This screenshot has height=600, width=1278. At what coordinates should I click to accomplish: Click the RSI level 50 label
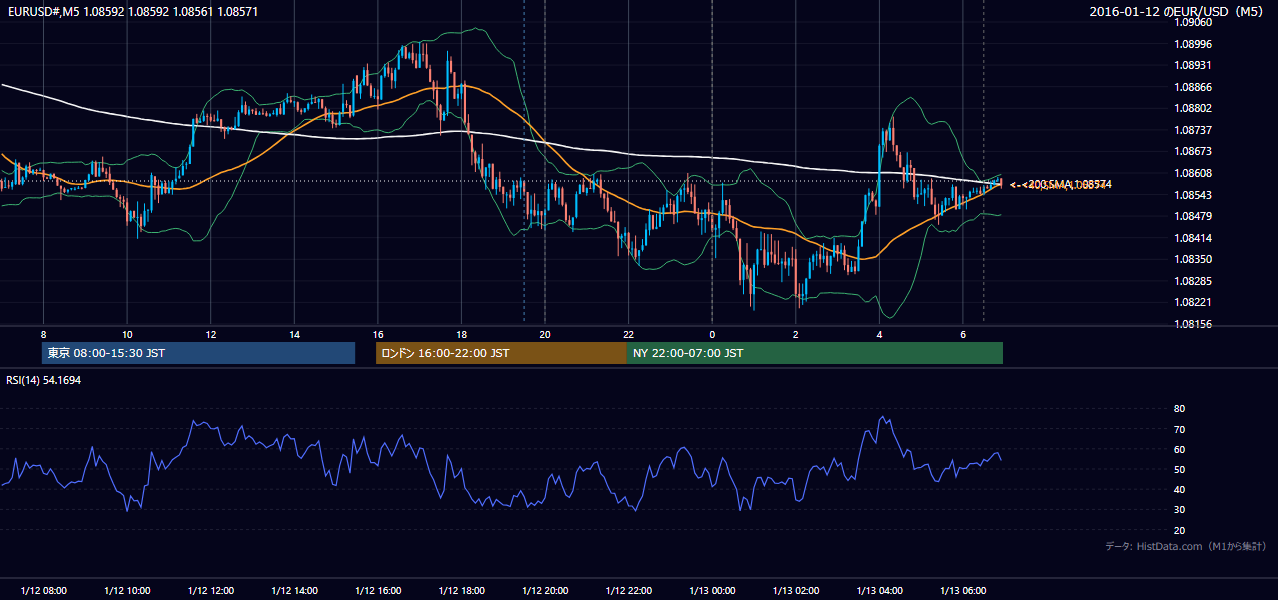pyautogui.click(x=1179, y=469)
